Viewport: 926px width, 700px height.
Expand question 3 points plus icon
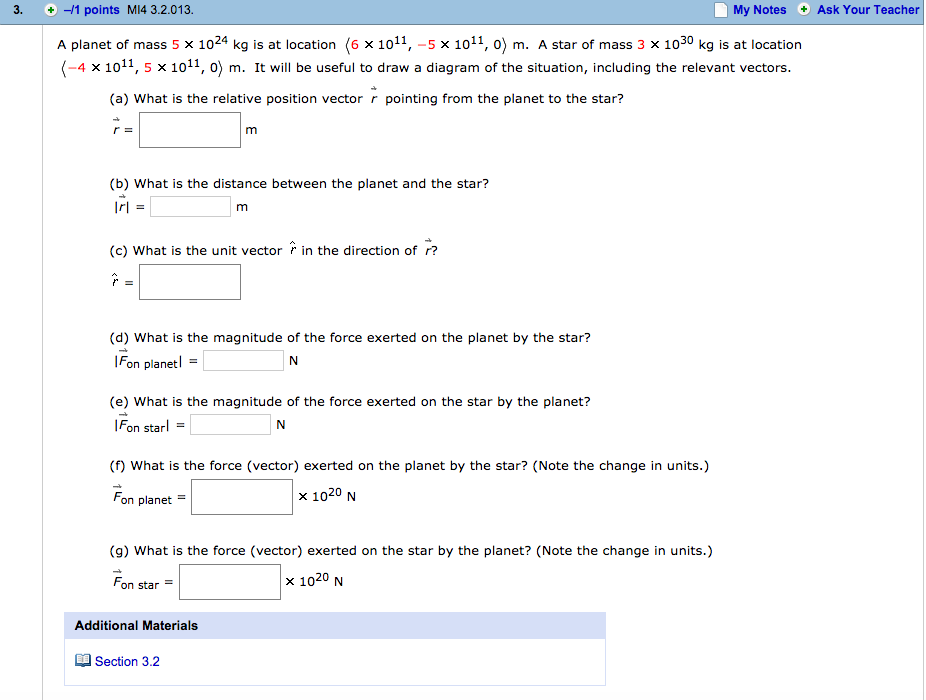point(51,10)
